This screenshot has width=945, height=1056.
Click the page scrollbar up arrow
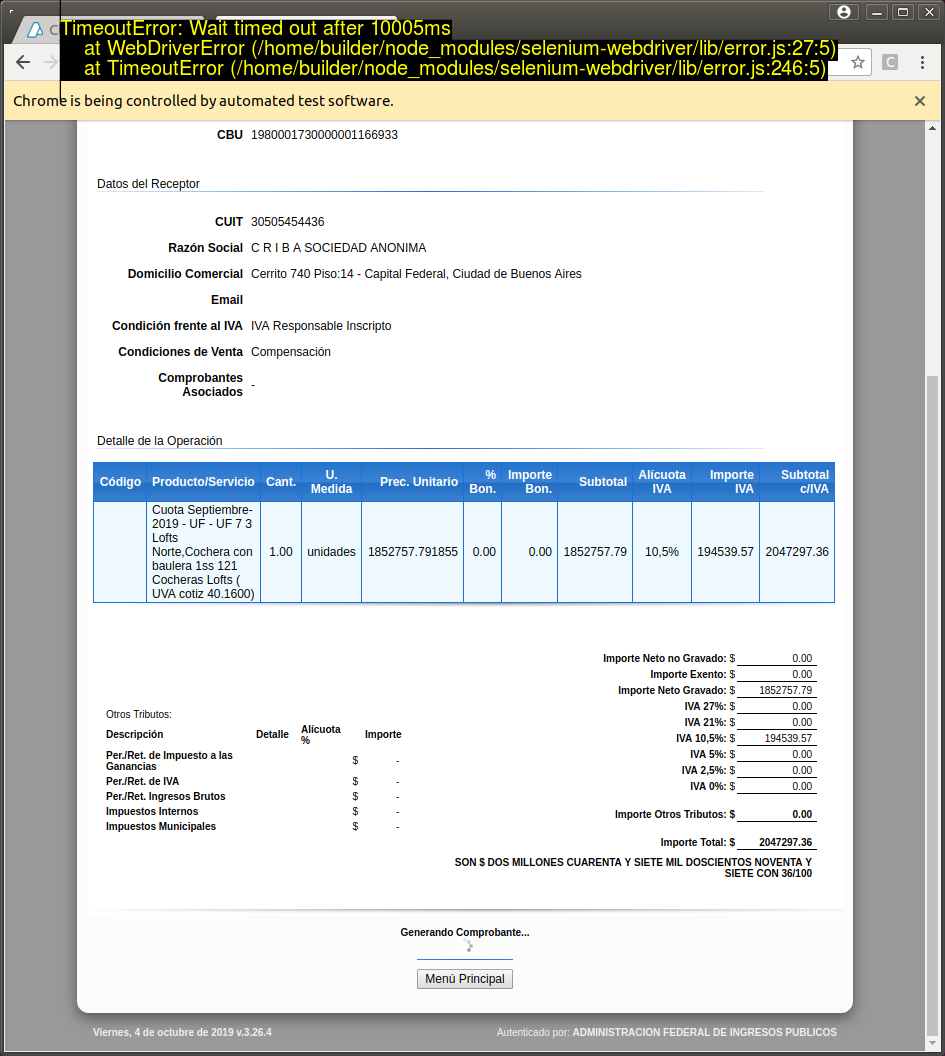click(932, 128)
